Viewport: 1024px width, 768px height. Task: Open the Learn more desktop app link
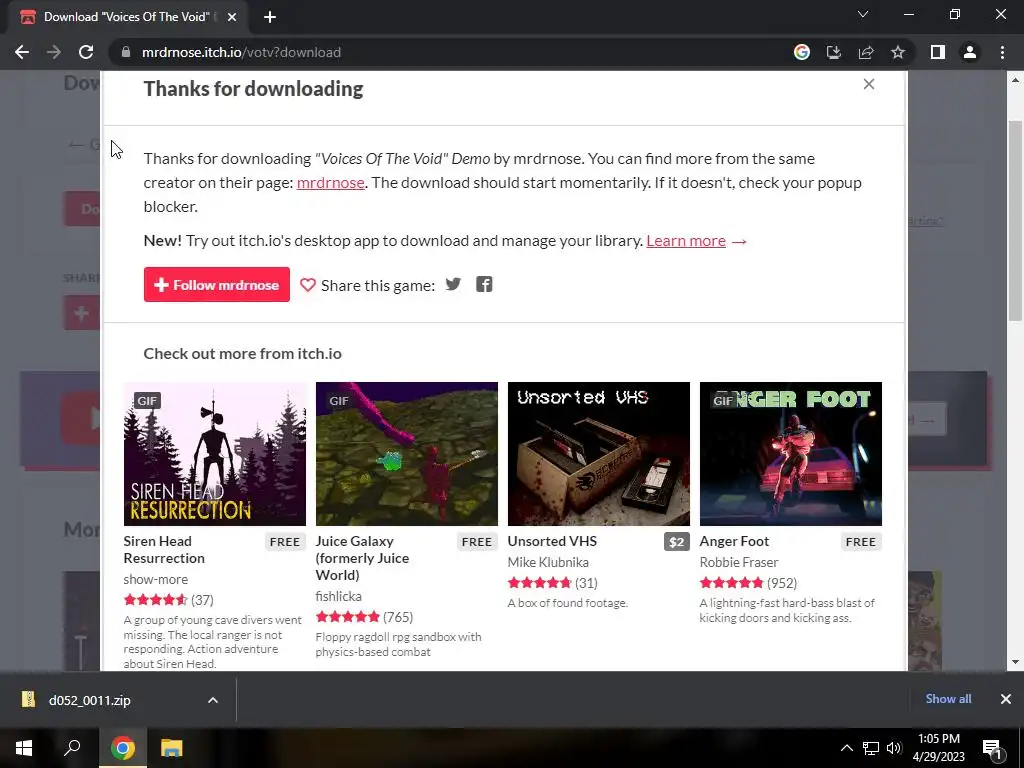click(x=686, y=240)
